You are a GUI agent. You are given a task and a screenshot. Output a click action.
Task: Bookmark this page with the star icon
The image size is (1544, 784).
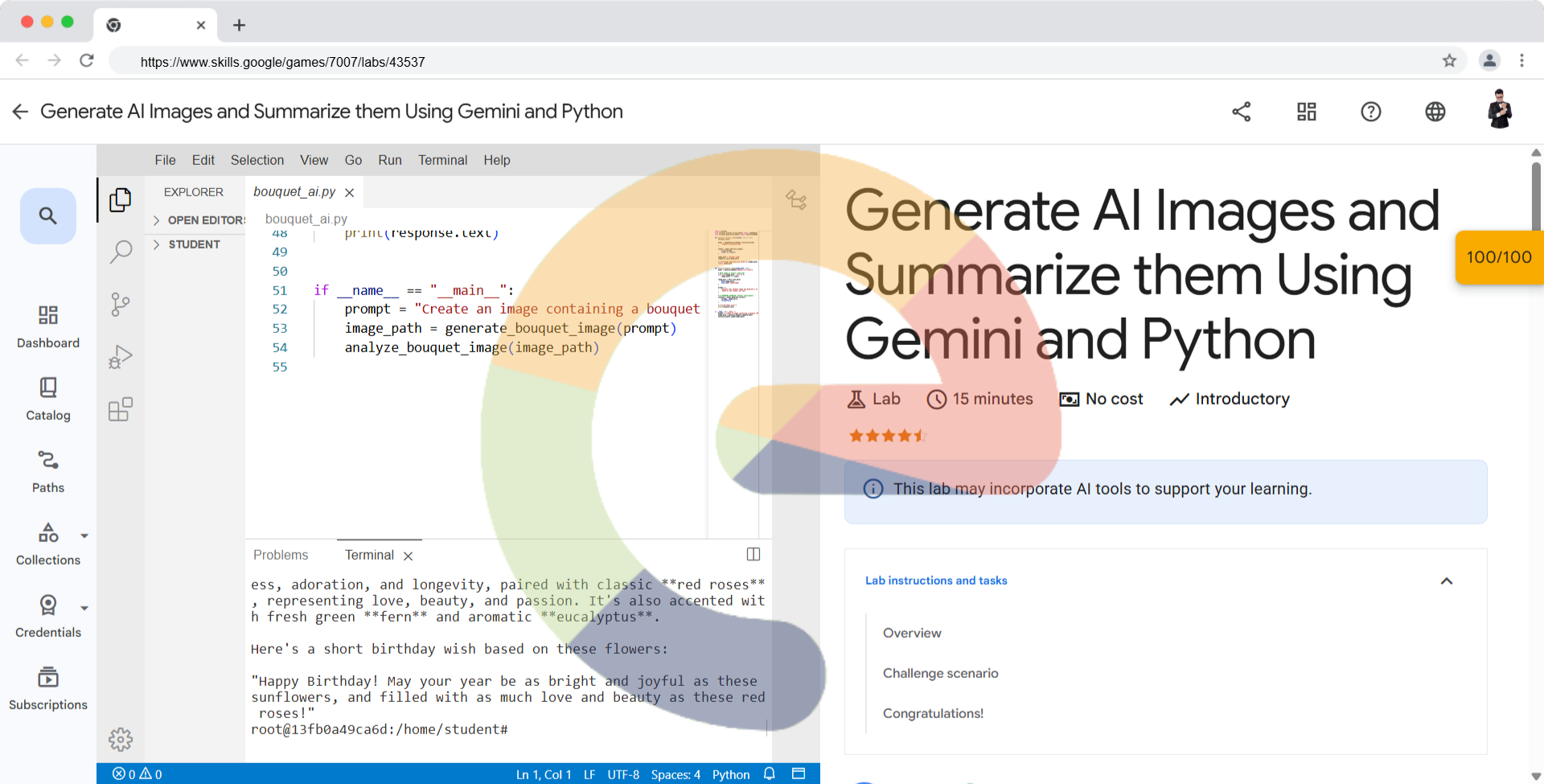(x=1449, y=61)
